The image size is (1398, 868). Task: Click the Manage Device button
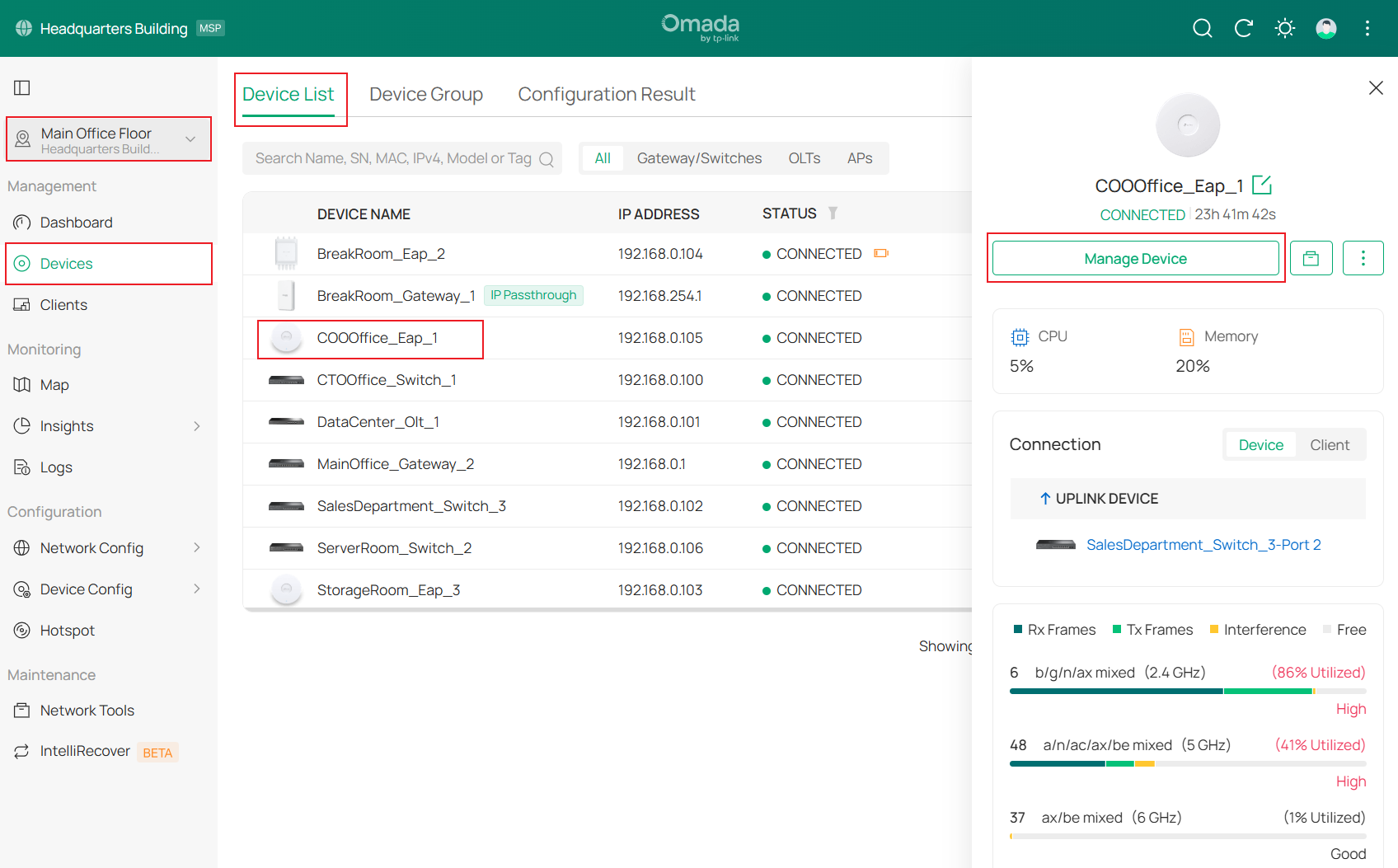click(1135, 258)
